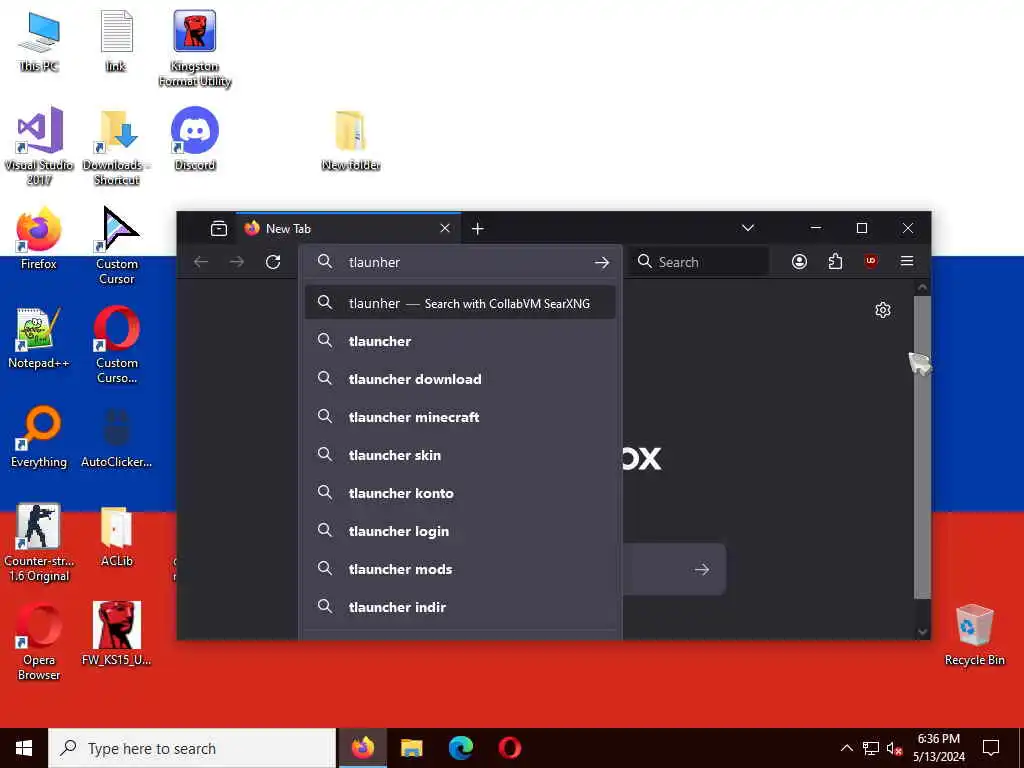Viewport: 1024px width, 768px height.
Task: Reload the page in Firefox
Action: [x=273, y=262]
